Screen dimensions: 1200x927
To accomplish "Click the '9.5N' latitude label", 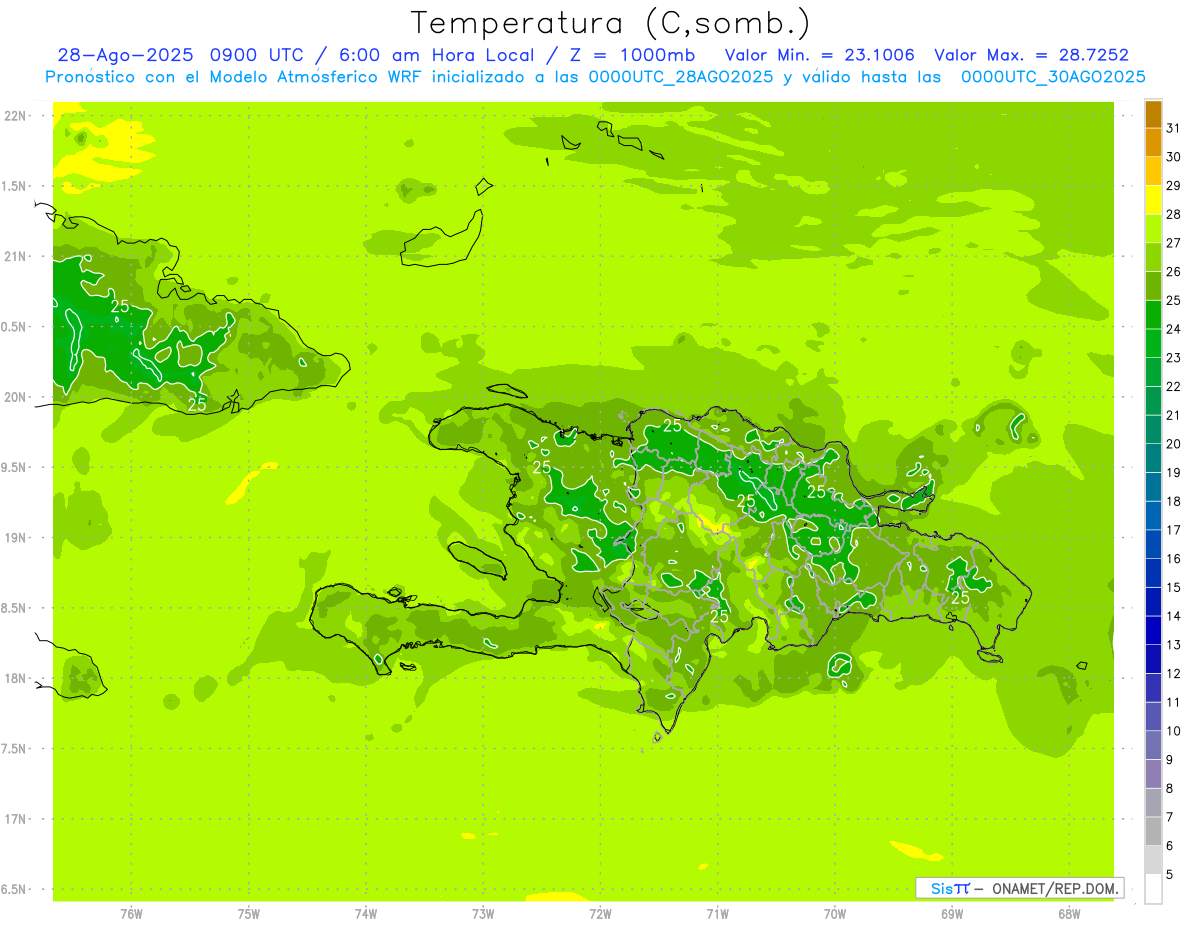I will tap(15, 467).
